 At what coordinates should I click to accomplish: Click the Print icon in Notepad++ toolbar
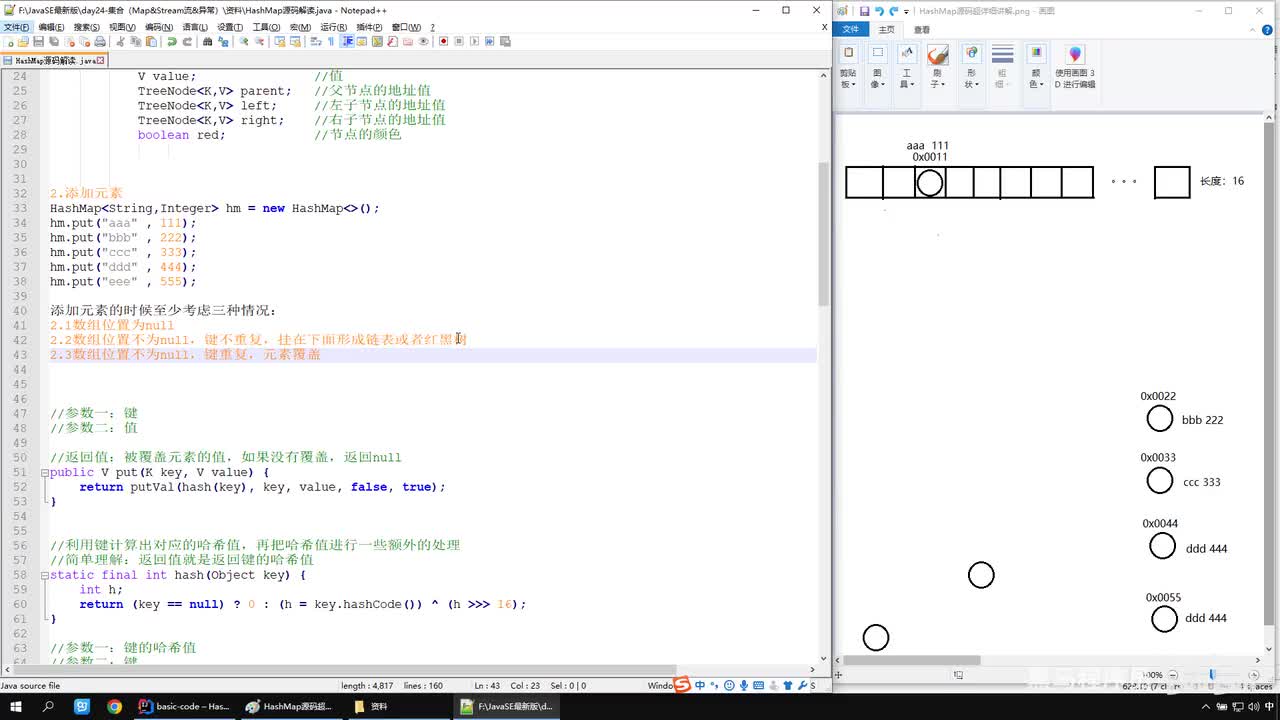pyautogui.click(x=99, y=42)
